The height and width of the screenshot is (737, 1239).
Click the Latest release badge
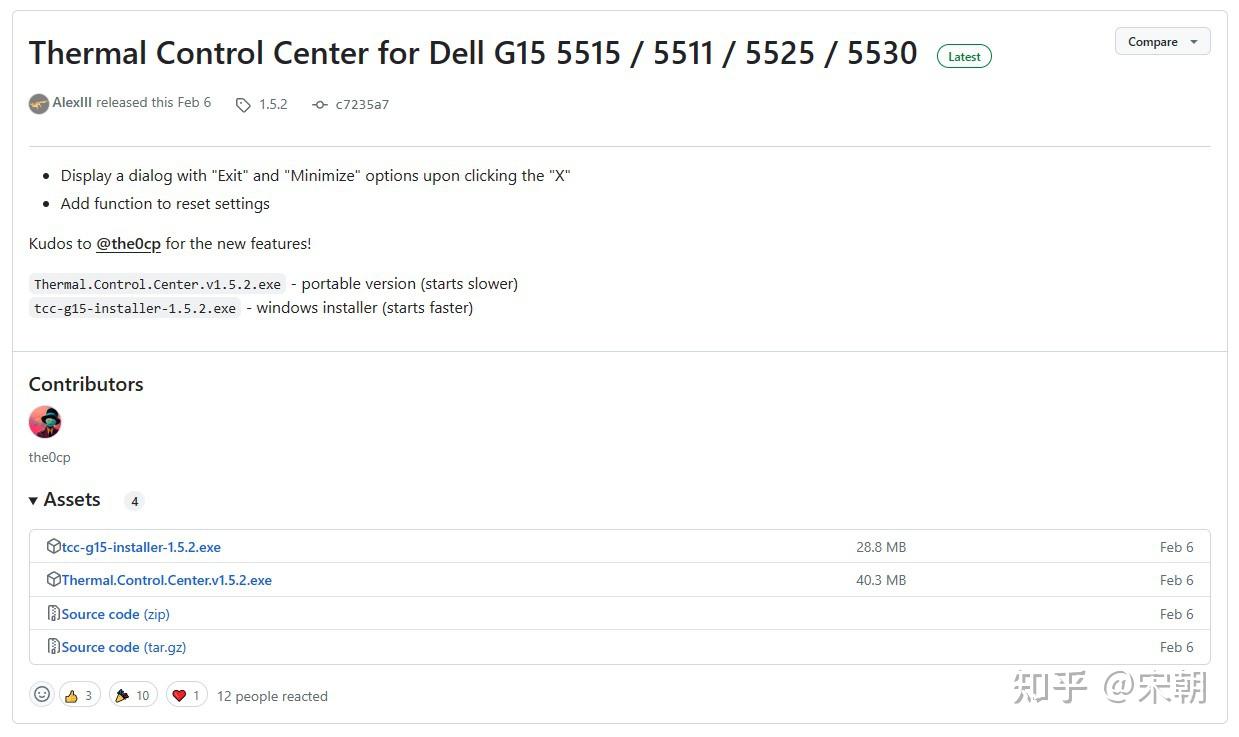[964, 57]
